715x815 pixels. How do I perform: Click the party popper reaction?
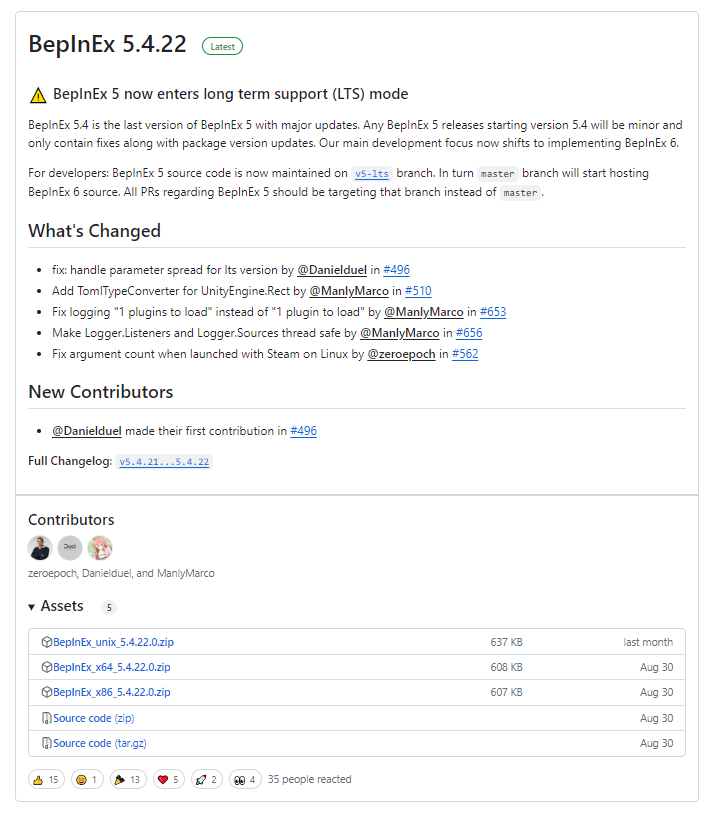(x=127, y=779)
